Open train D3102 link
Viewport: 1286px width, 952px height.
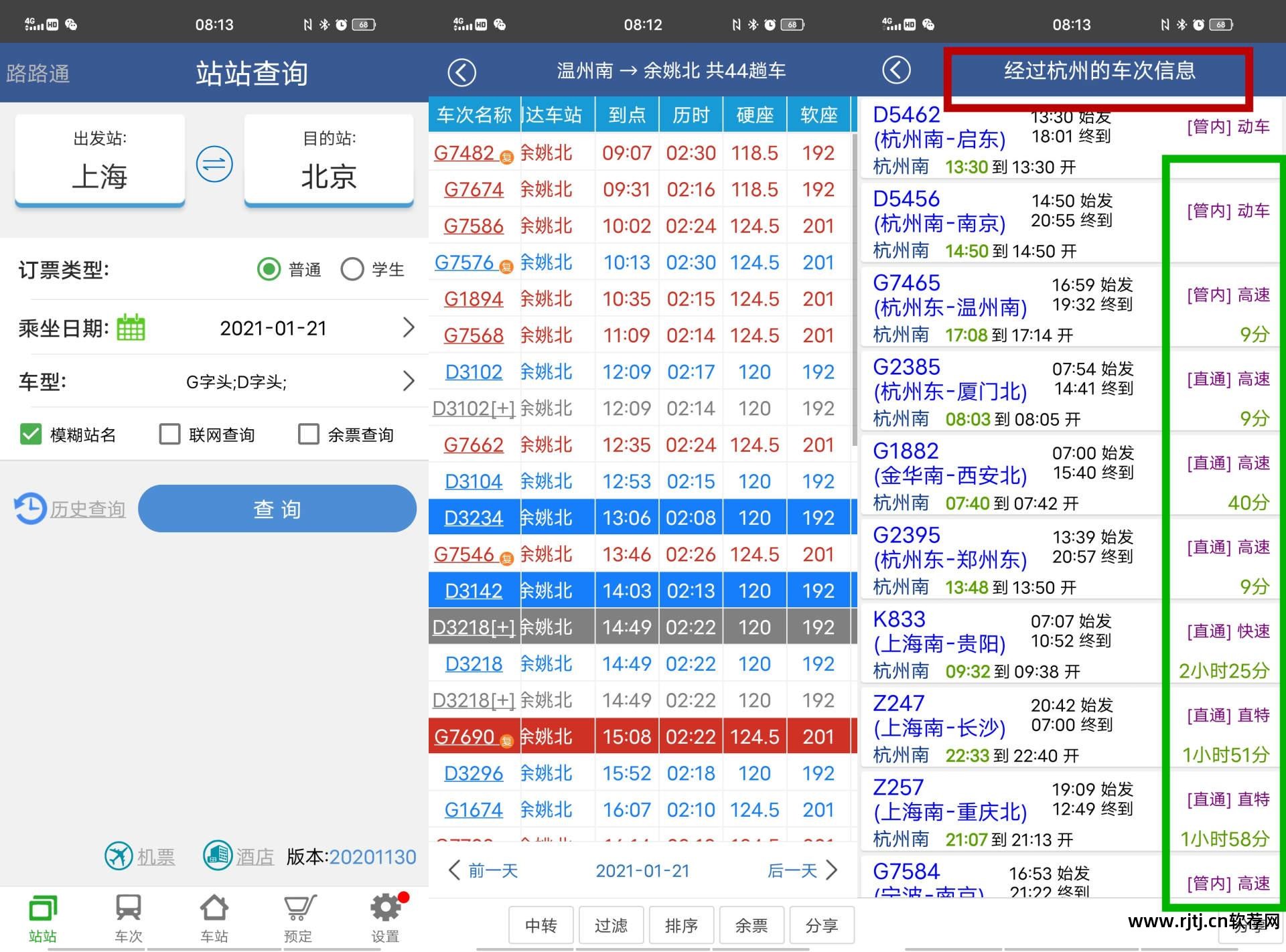point(474,372)
